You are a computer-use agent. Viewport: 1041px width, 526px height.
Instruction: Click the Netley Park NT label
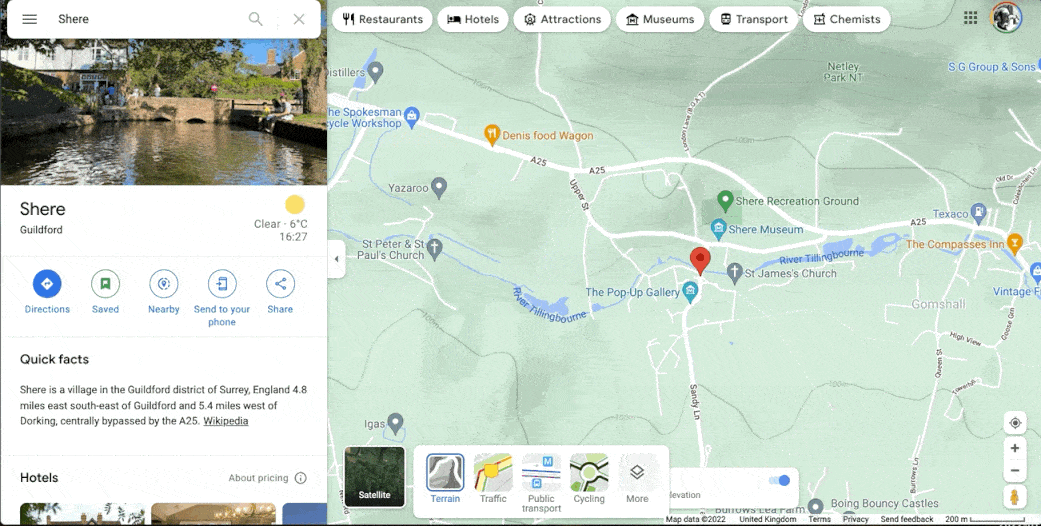(843, 72)
